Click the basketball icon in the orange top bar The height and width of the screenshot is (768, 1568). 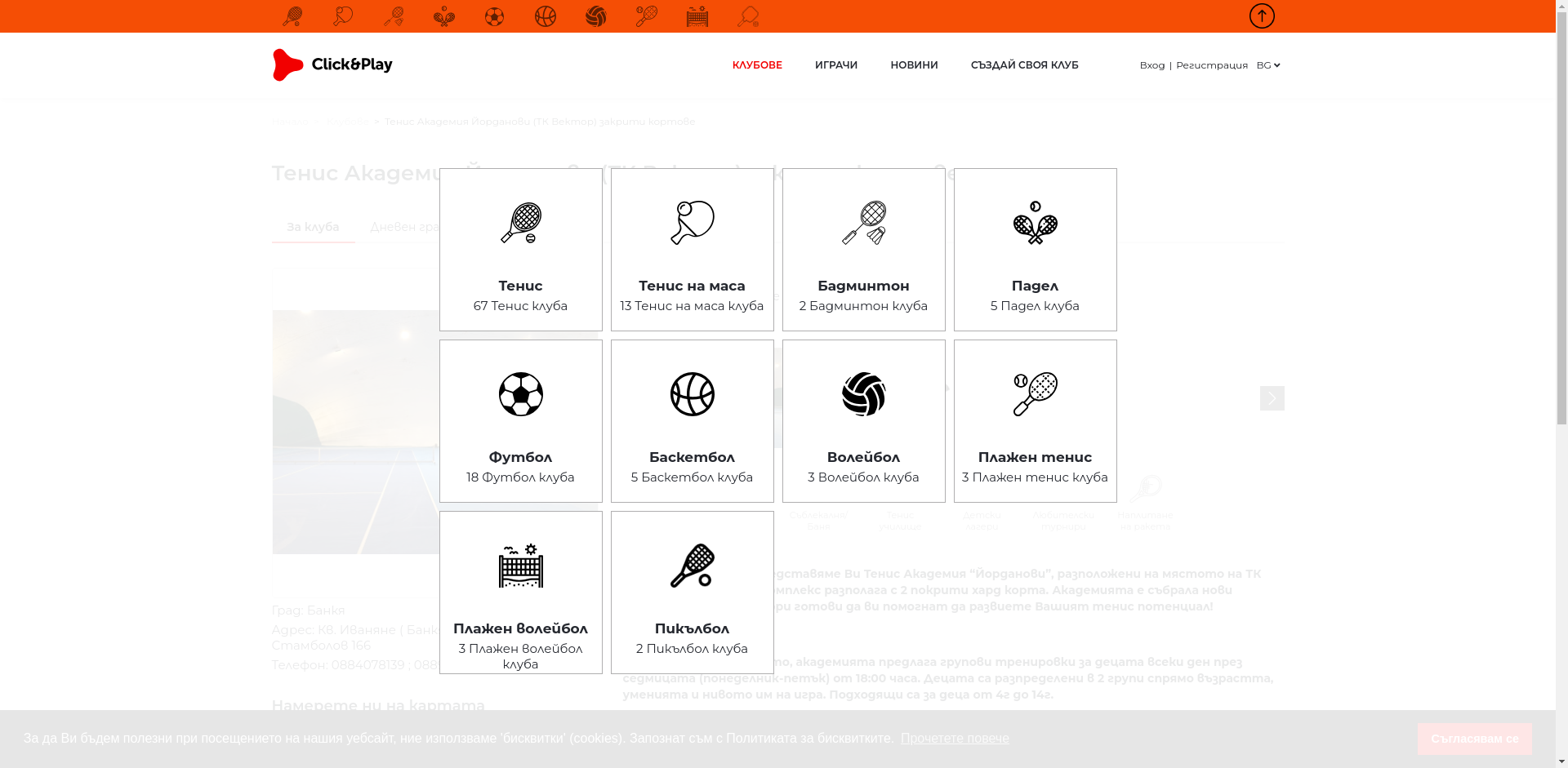(x=545, y=16)
